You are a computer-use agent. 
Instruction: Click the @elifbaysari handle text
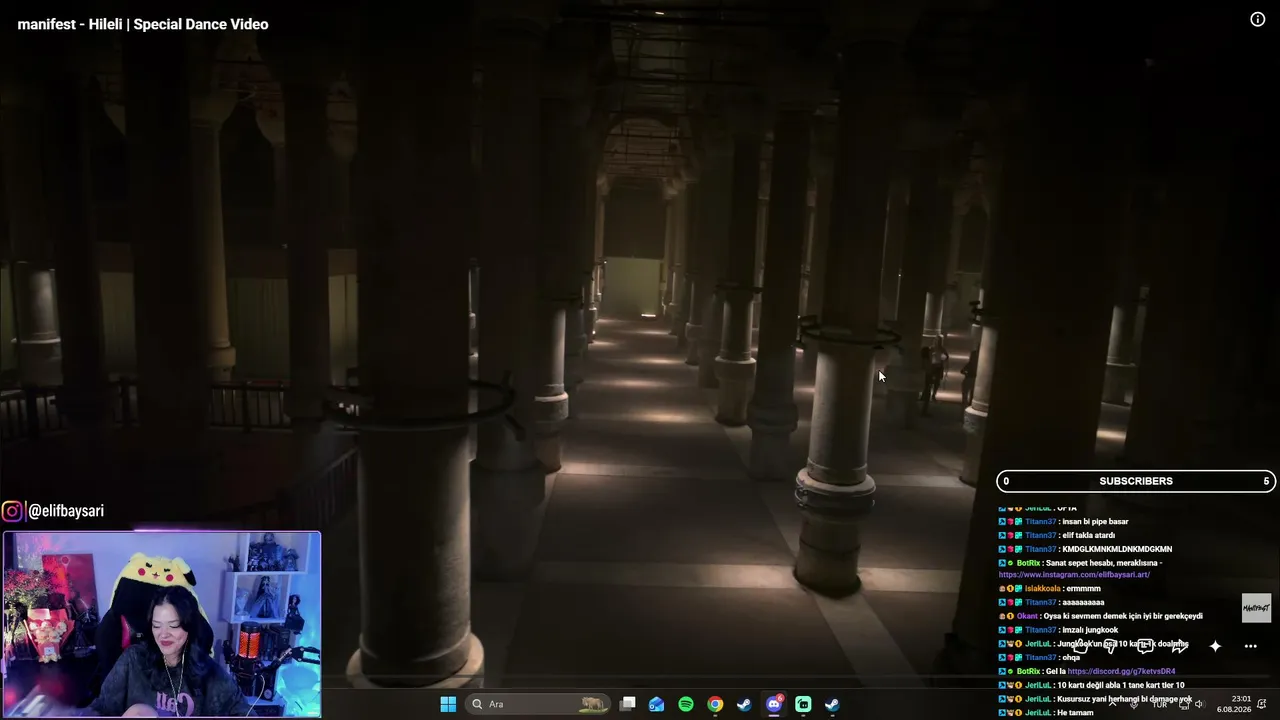coord(66,511)
